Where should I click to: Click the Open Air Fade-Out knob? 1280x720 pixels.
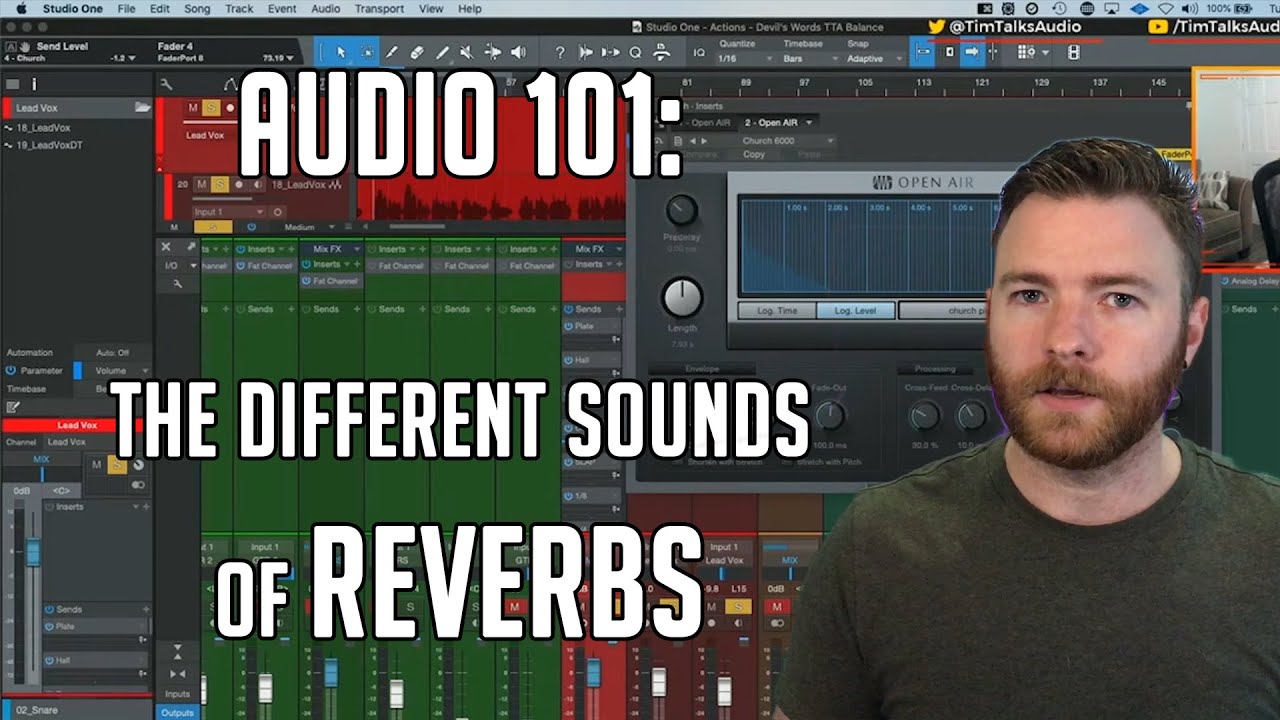click(830, 415)
